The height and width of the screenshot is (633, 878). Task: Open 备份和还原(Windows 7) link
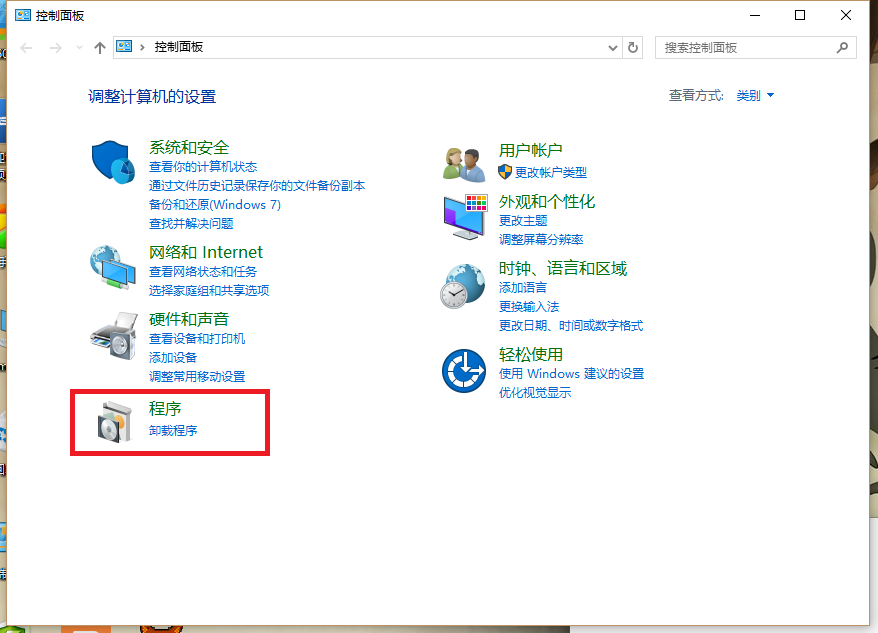[215, 205]
